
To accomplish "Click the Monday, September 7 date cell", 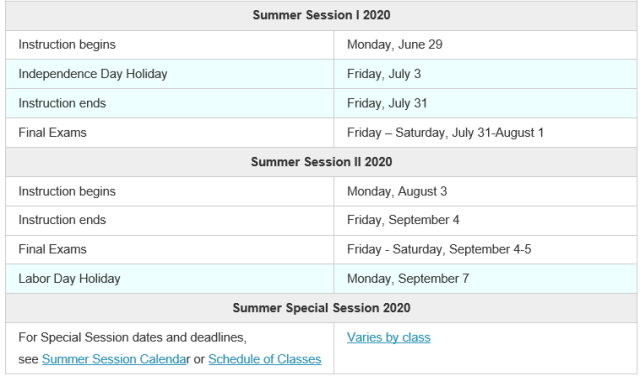I will (x=485, y=279).
